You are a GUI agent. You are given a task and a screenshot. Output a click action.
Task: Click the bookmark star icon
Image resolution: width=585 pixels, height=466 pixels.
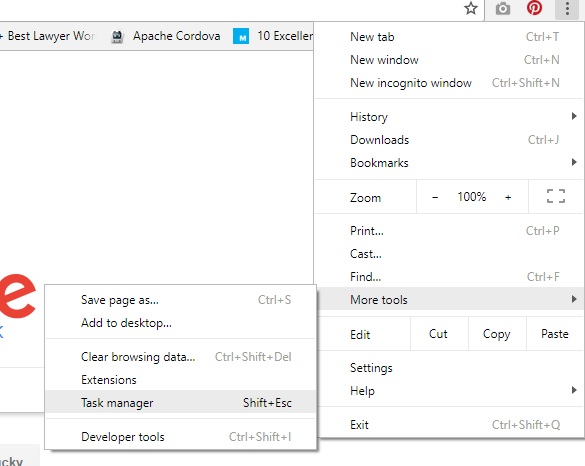point(471,8)
